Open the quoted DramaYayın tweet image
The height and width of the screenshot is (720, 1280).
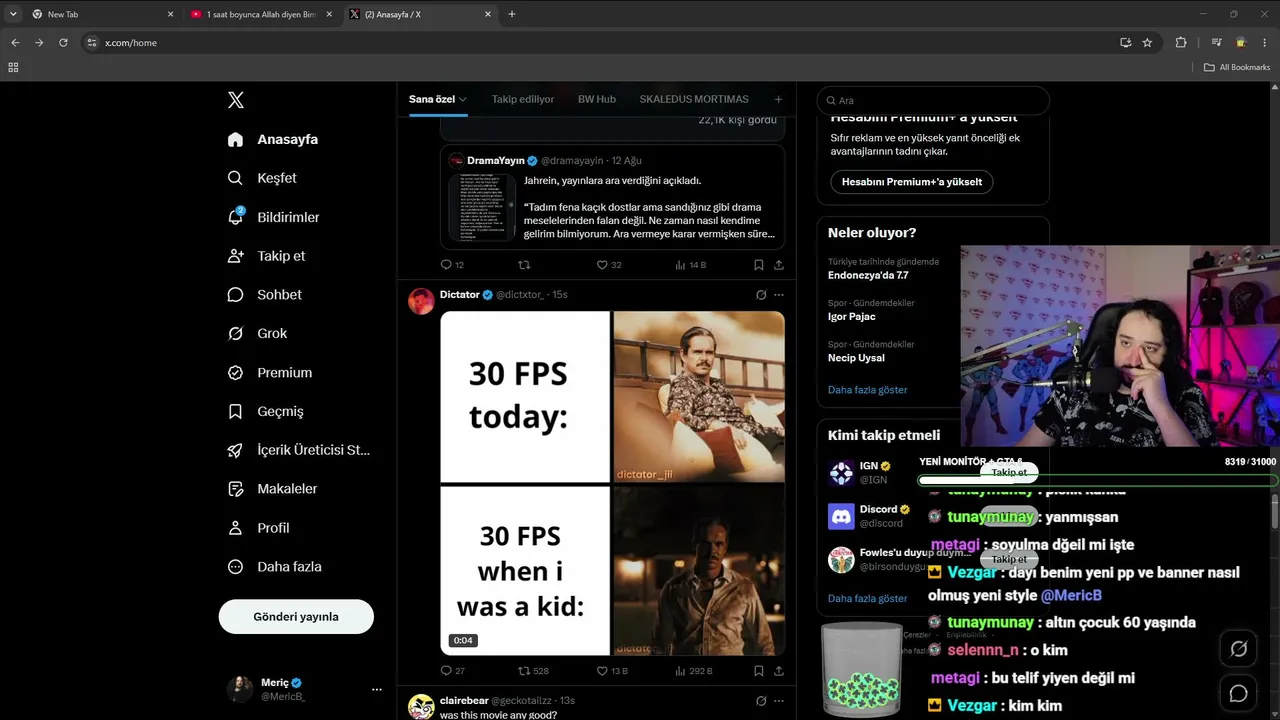pos(482,207)
